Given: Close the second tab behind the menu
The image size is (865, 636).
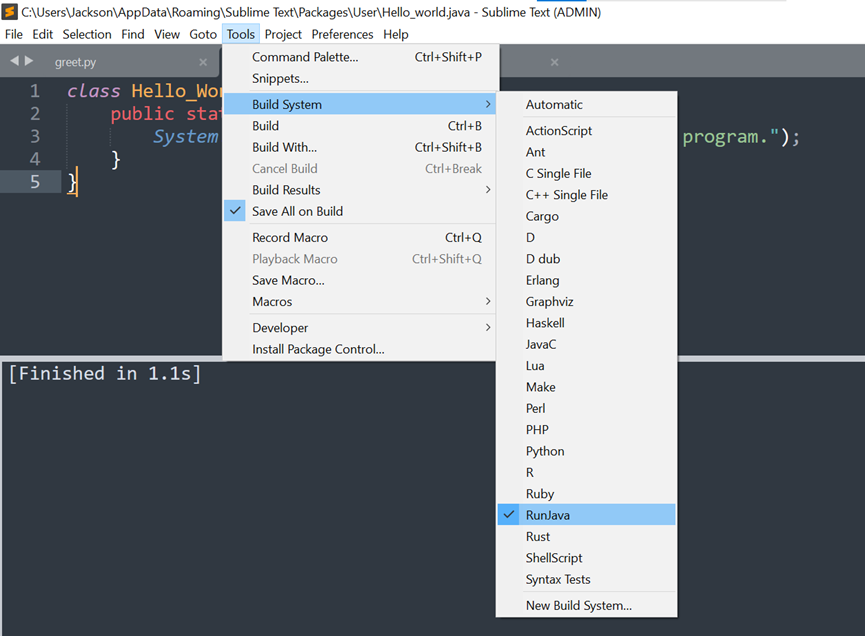Looking at the screenshot, I should click(x=554, y=62).
